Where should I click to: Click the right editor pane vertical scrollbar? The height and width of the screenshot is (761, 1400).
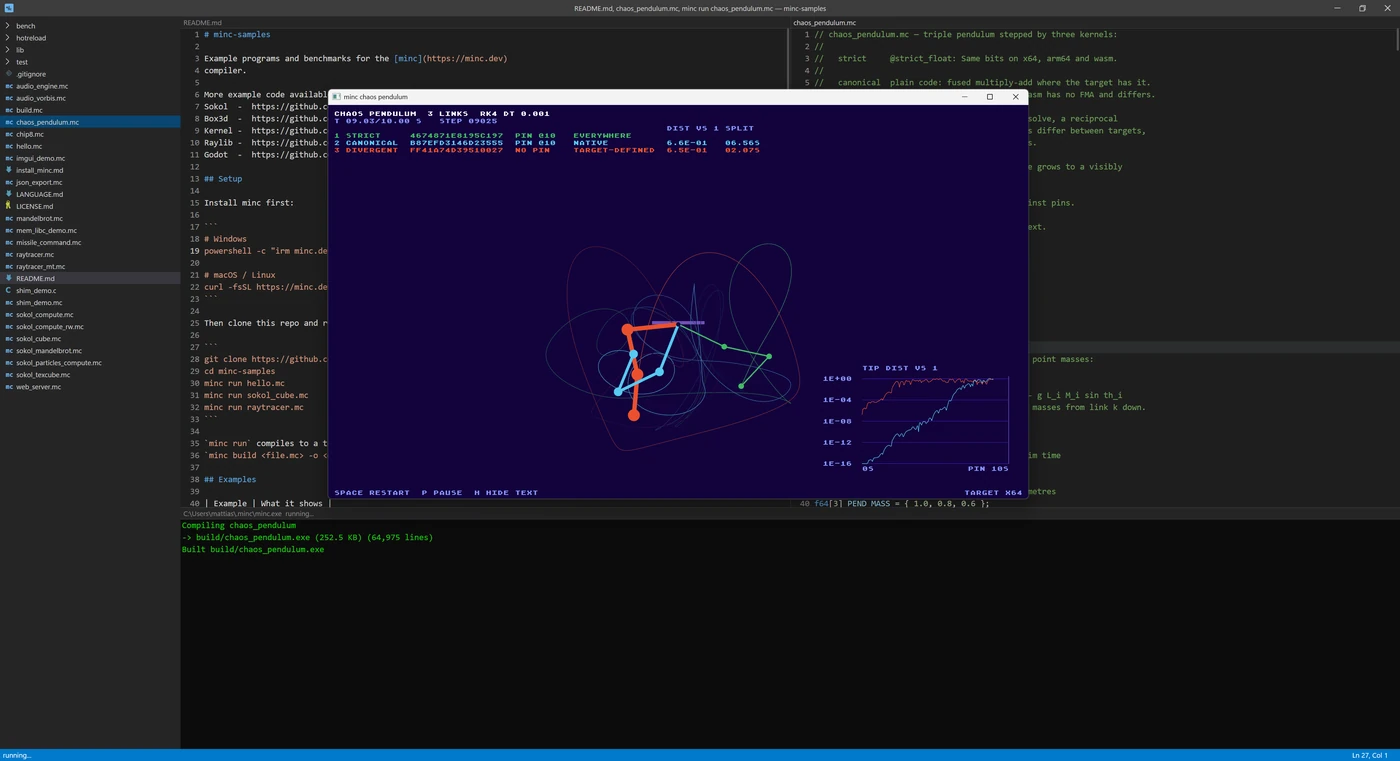(x=1396, y=40)
